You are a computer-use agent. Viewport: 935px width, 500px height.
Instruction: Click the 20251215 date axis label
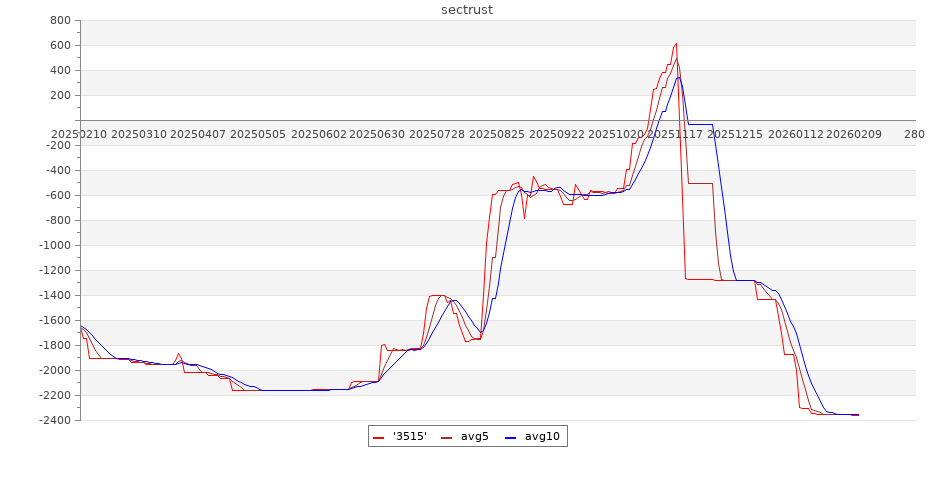(734, 134)
